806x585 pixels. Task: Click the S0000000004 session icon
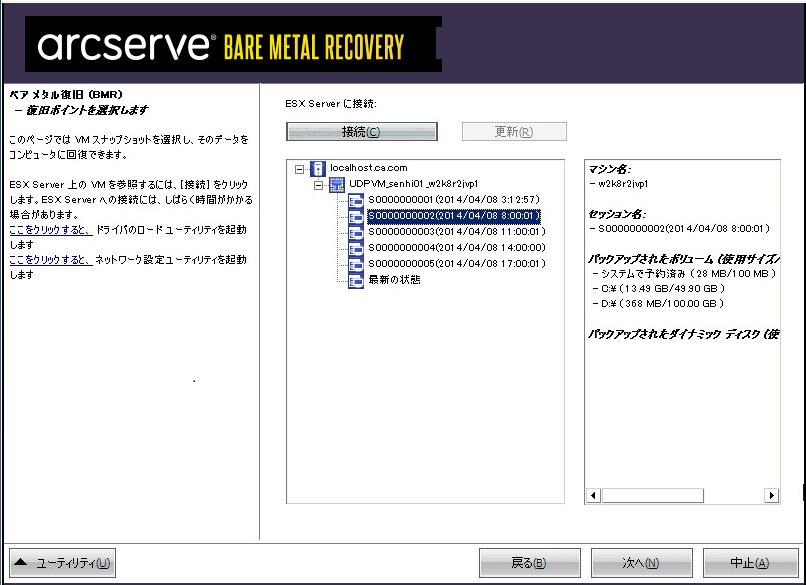[356, 248]
